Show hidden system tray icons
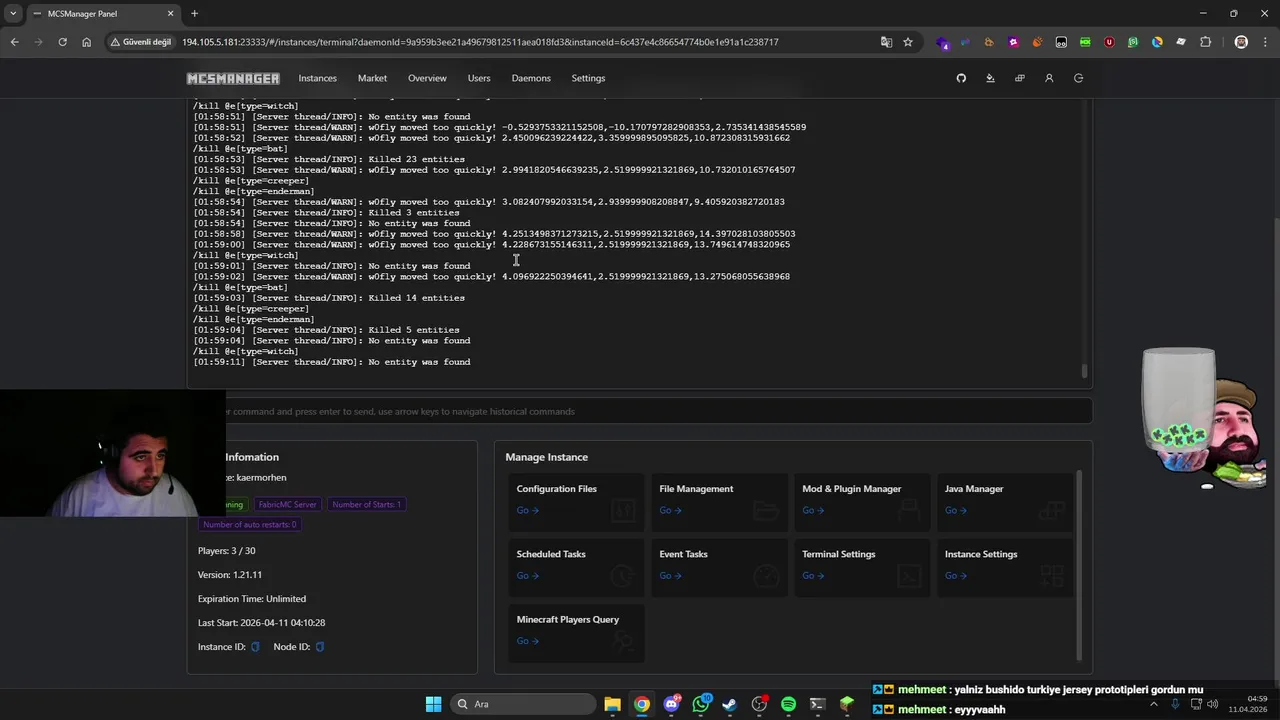1280x720 pixels. pos(1153,704)
